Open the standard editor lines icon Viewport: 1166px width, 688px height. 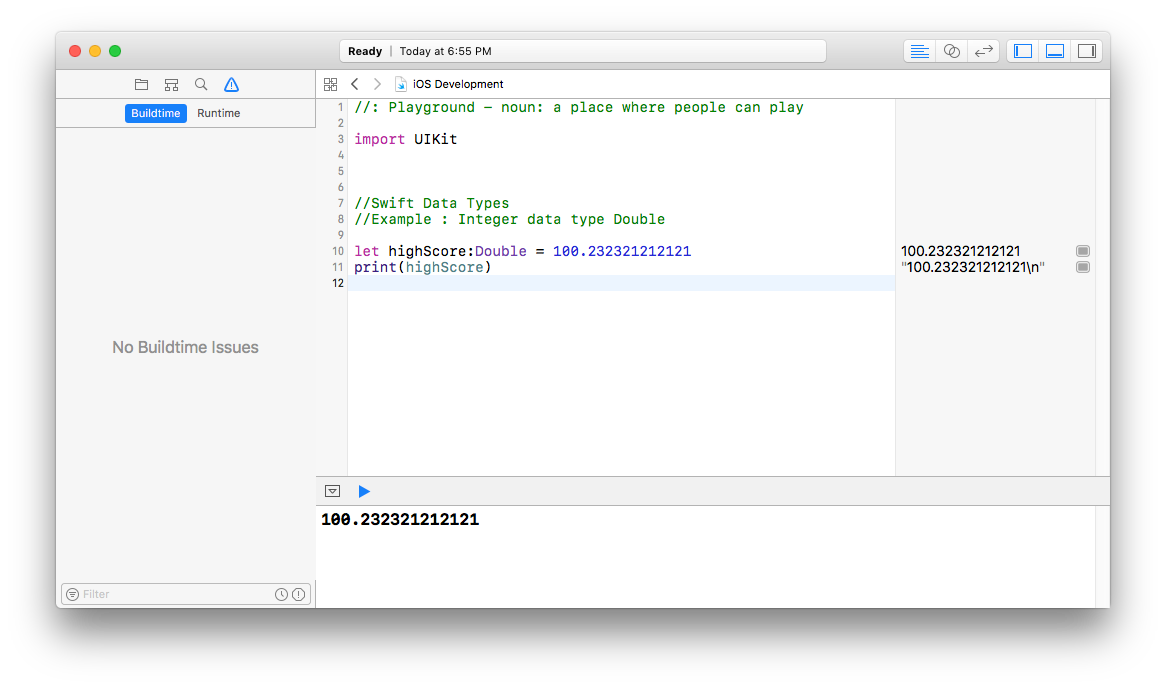(919, 50)
